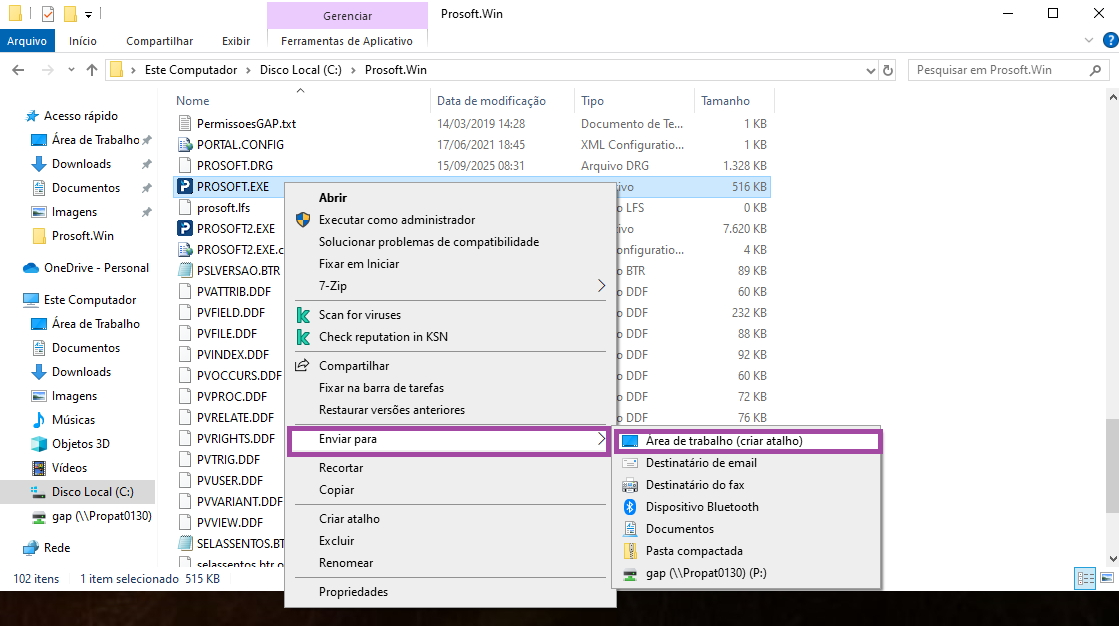The height and width of the screenshot is (626, 1119).
Task: Select the PVRIGHTS.DDF file
Action: 236,438
